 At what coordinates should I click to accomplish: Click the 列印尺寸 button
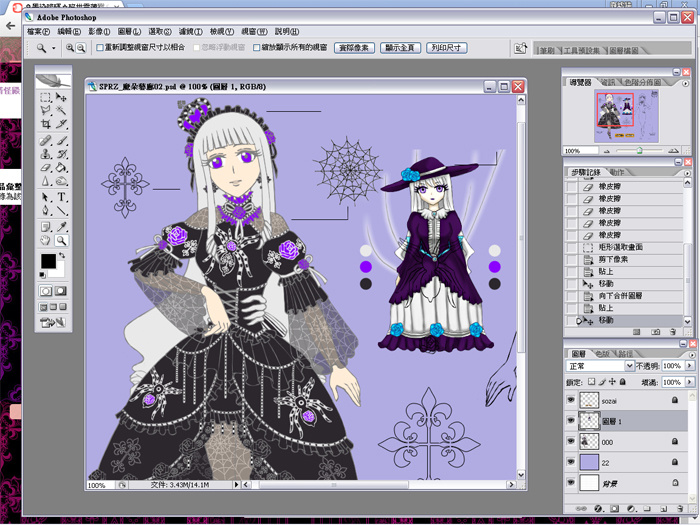pyautogui.click(x=446, y=48)
